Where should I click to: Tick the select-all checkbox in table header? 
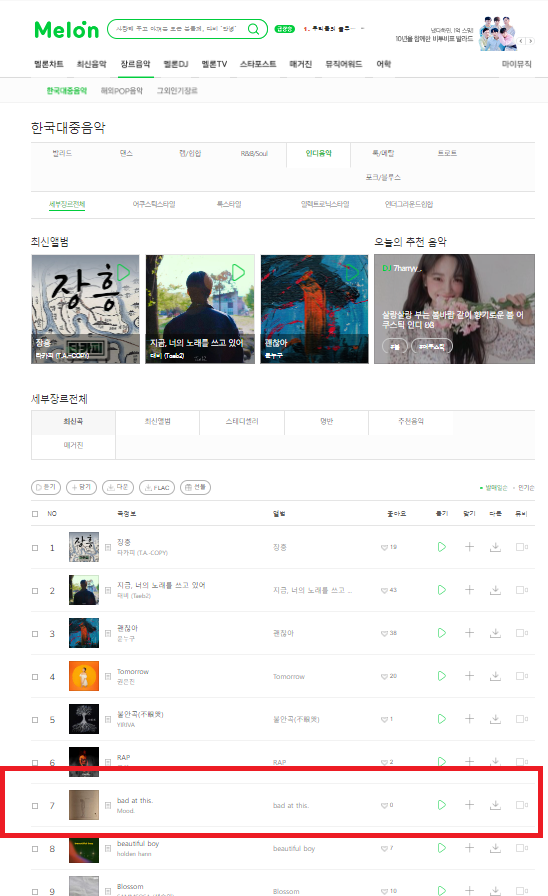point(35,514)
